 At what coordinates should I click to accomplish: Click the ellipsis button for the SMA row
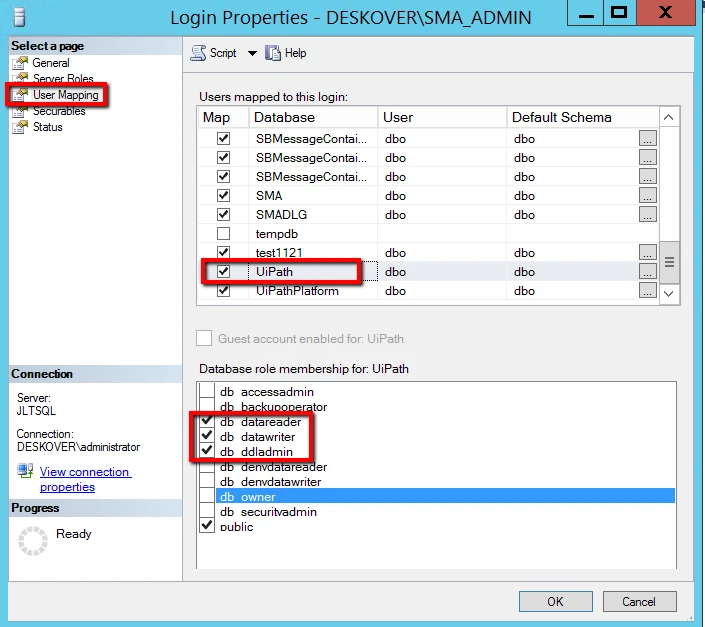point(647,196)
